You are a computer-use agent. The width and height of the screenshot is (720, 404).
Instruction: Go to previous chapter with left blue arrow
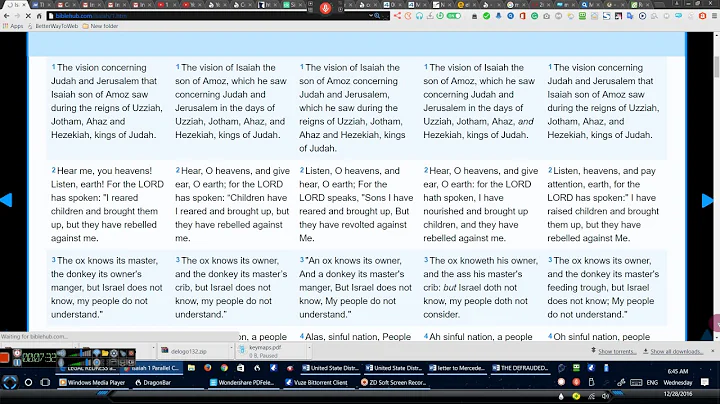tap(6, 200)
